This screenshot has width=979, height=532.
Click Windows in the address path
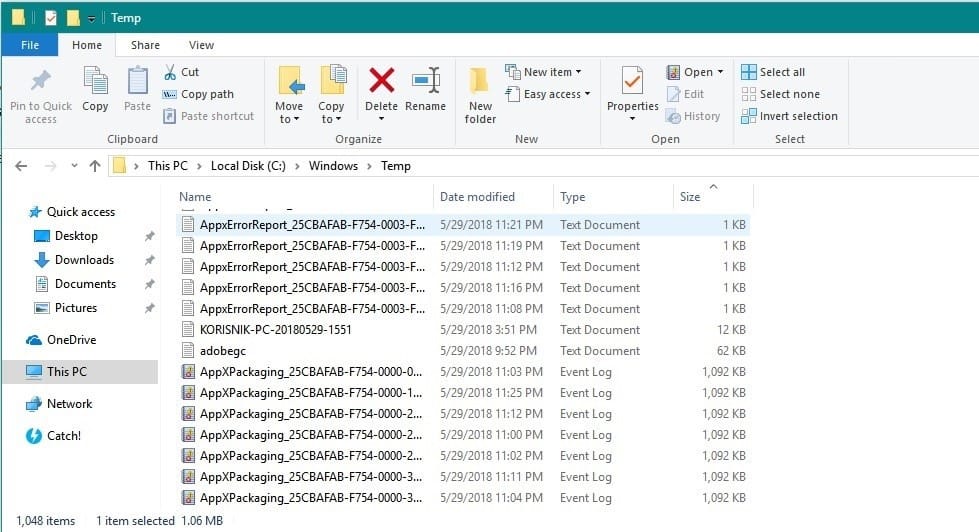click(x=333, y=166)
